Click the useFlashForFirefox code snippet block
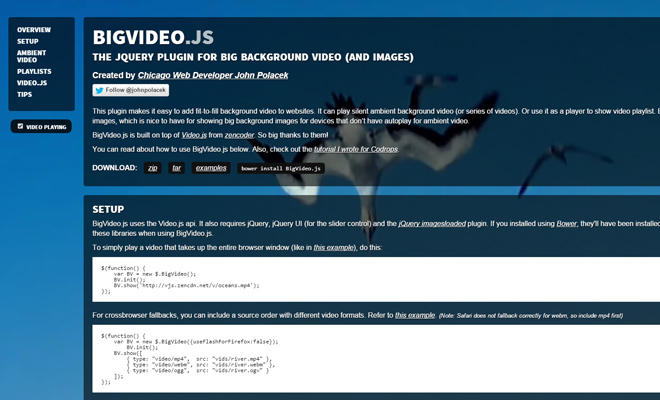 click(376, 359)
